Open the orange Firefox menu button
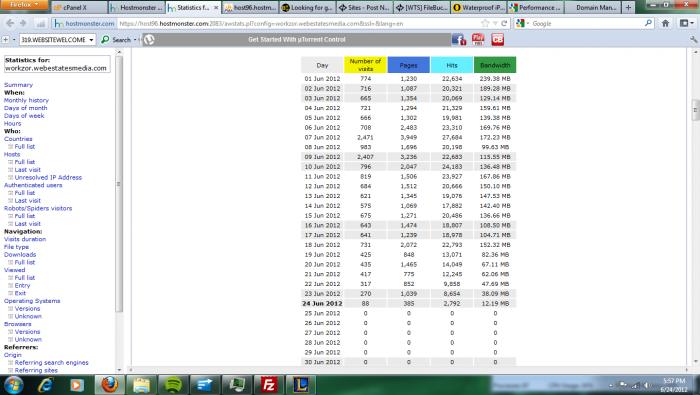Screen dimensions: 700x395 [24, 5]
